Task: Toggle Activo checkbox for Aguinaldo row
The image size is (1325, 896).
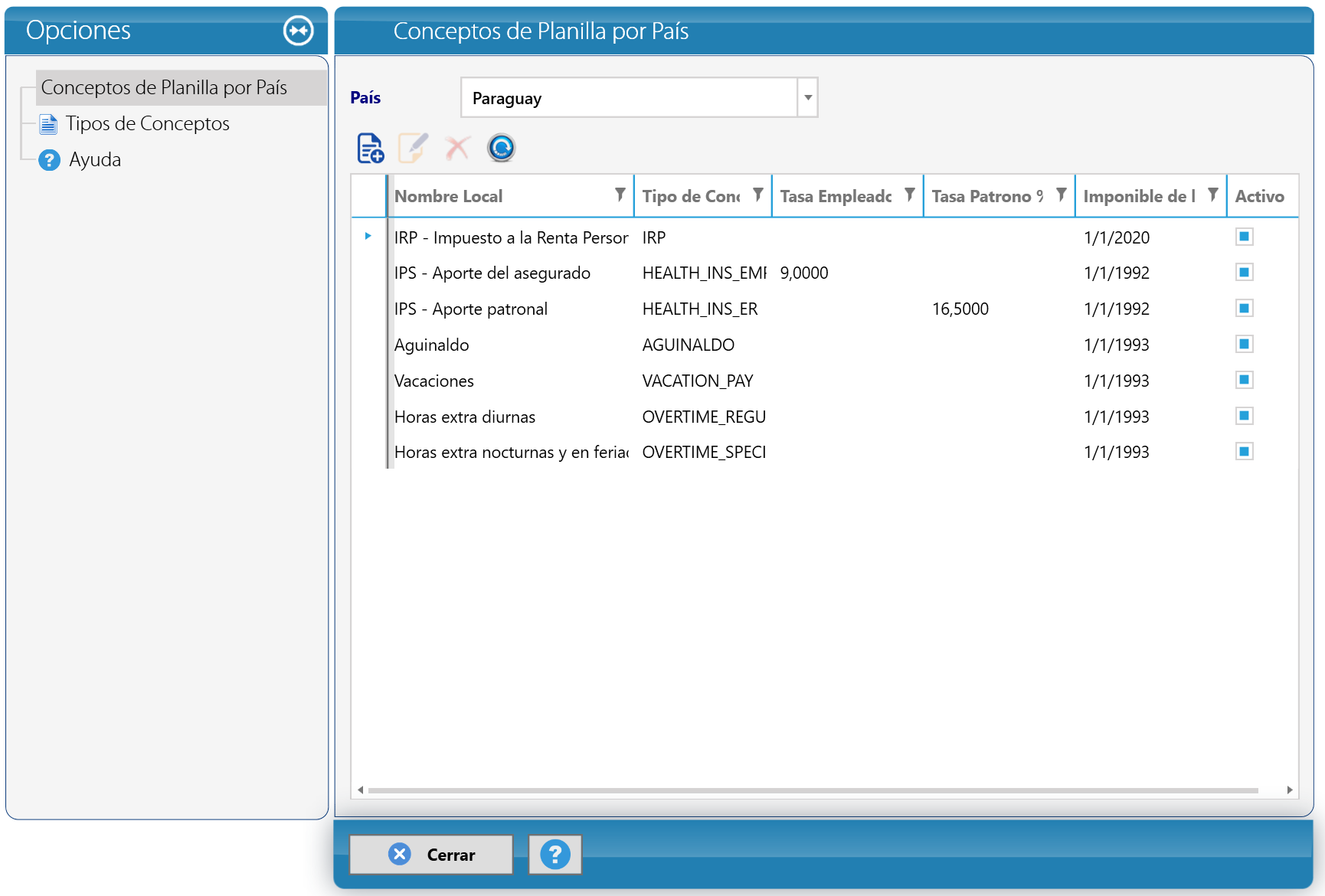Action: 1245,344
